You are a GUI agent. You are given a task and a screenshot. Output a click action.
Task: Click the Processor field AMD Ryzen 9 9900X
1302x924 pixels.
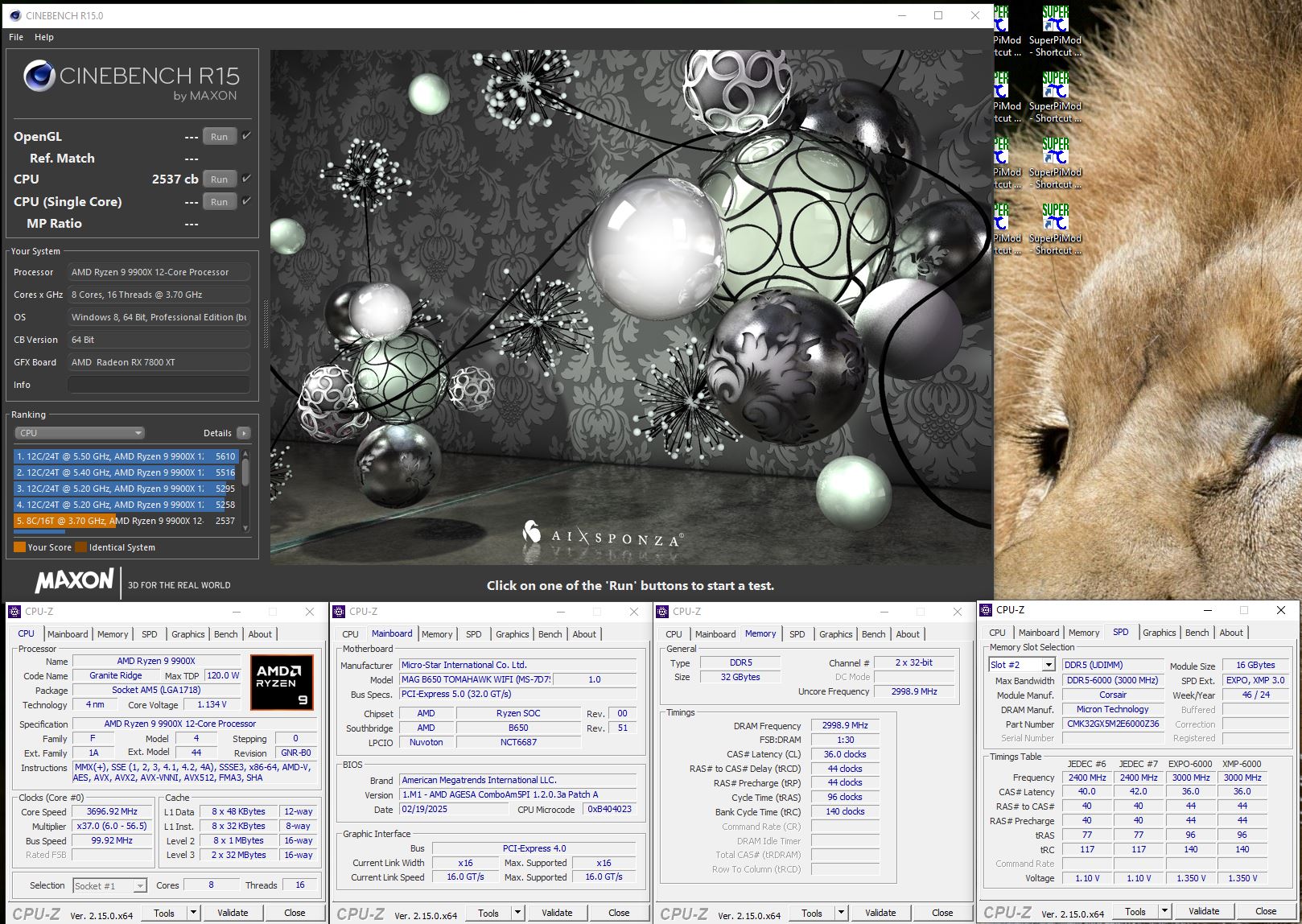pyautogui.click(x=159, y=272)
